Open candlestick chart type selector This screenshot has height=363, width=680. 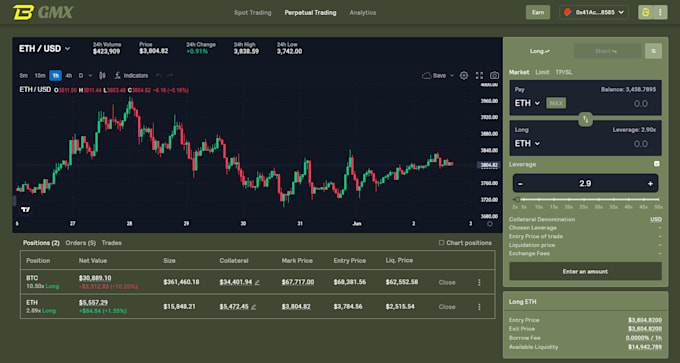click(x=102, y=75)
